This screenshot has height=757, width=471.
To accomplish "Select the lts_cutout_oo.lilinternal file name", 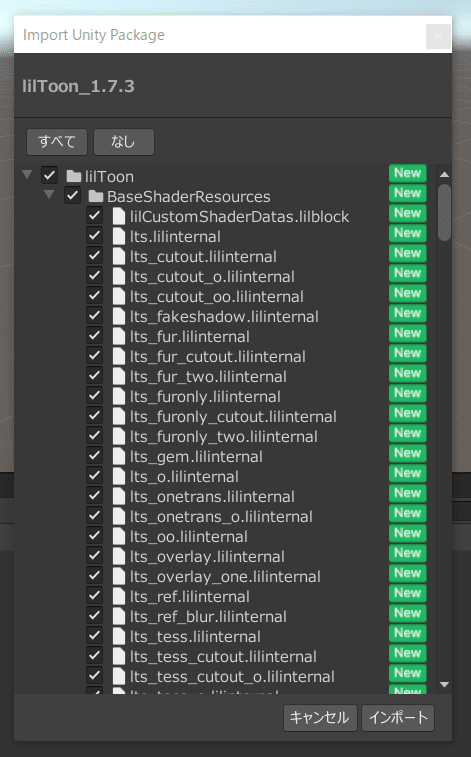I will pos(217,296).
